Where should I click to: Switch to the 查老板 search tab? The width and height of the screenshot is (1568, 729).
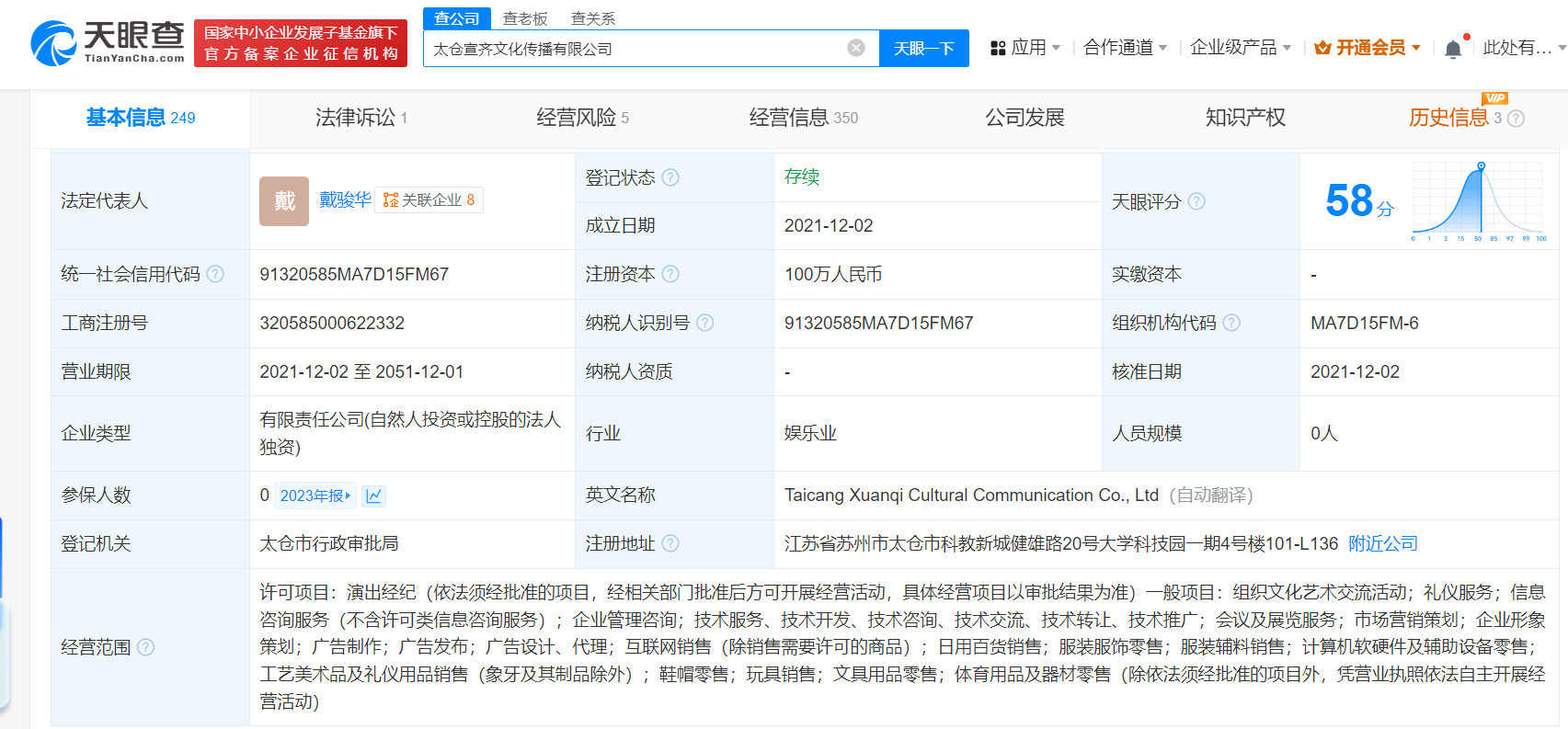pos(525,18)
